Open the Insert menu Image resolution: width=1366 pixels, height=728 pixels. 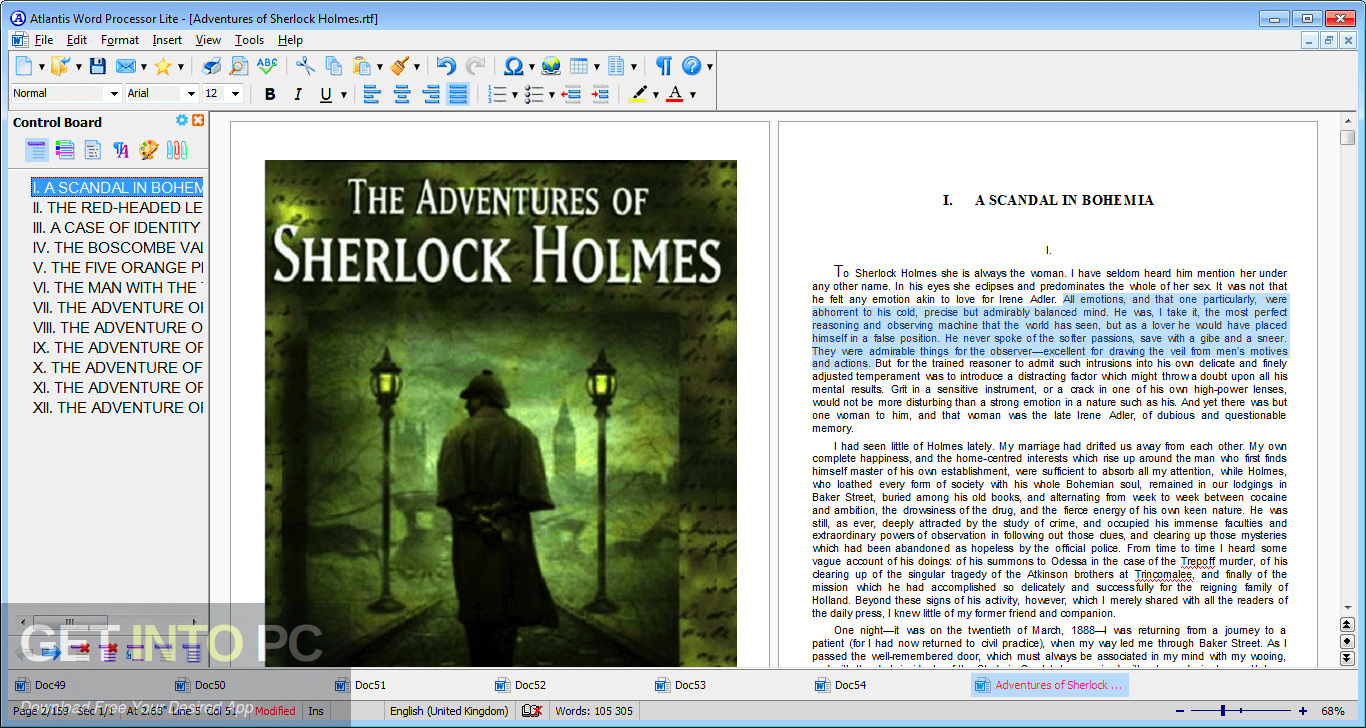(167, 40)
